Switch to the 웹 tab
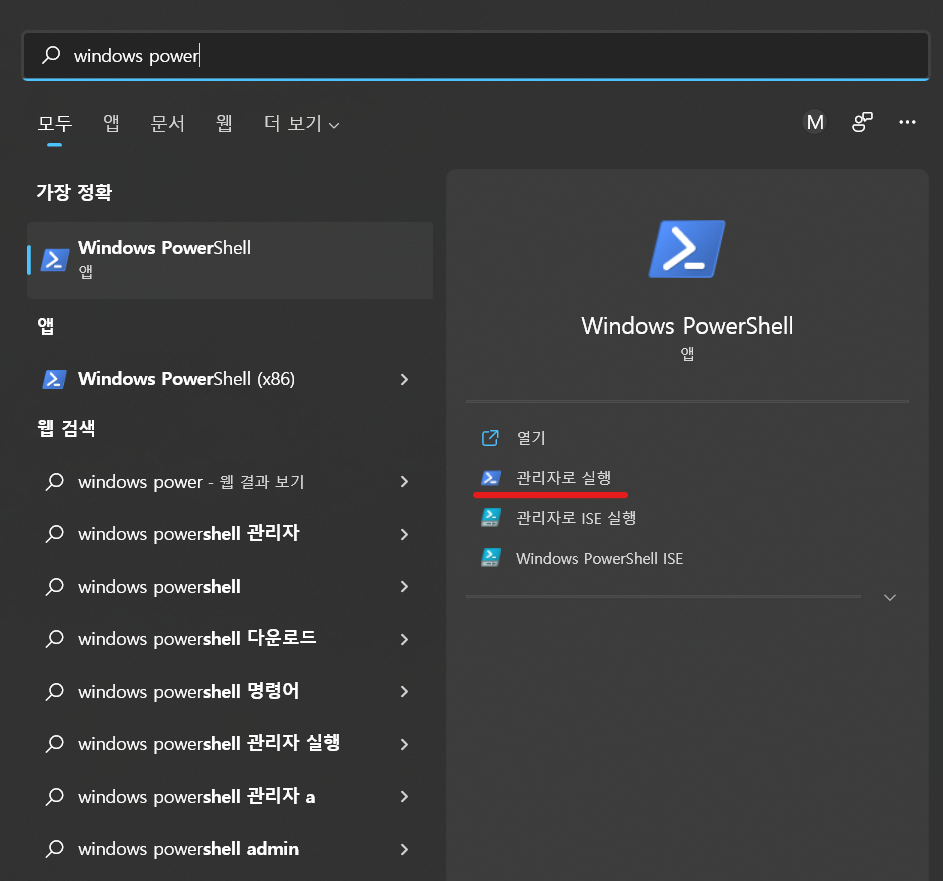Screen dimensions: 943x881 224,123
